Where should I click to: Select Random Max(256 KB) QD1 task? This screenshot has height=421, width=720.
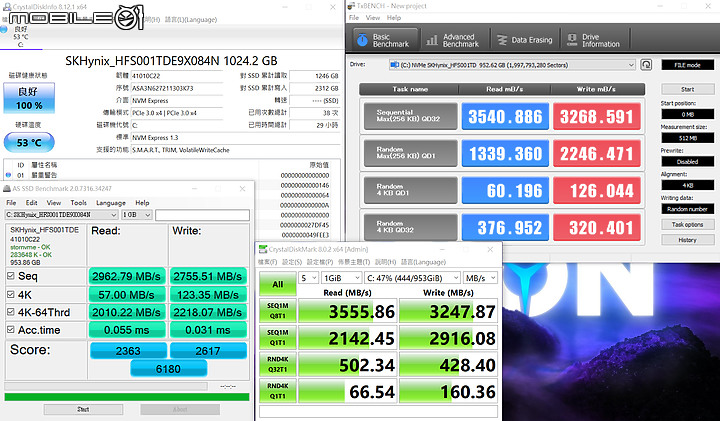(411, 153)
